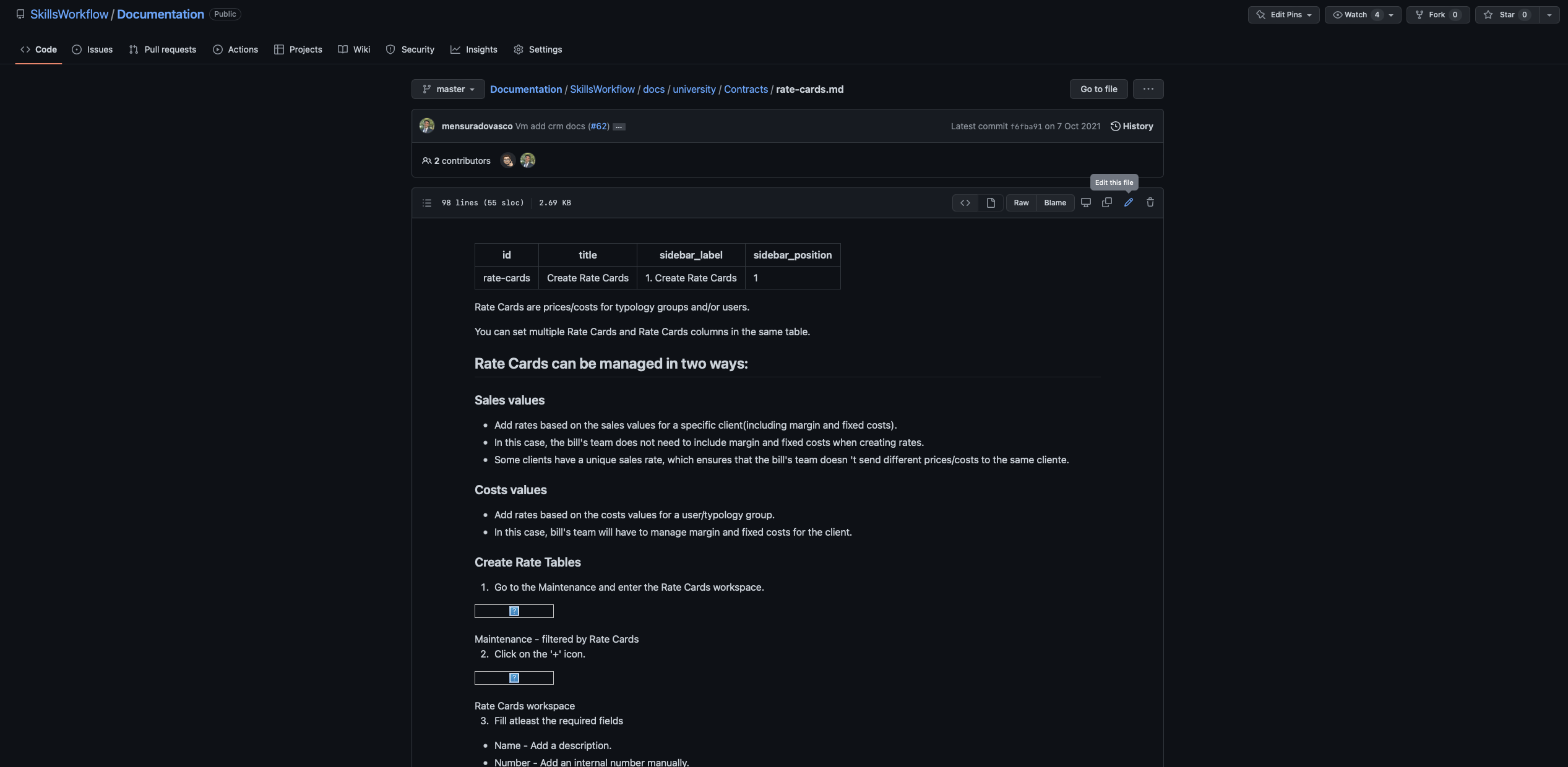Switch to rich display rendered view icon

pyautogui.click(x=990, y=202)
